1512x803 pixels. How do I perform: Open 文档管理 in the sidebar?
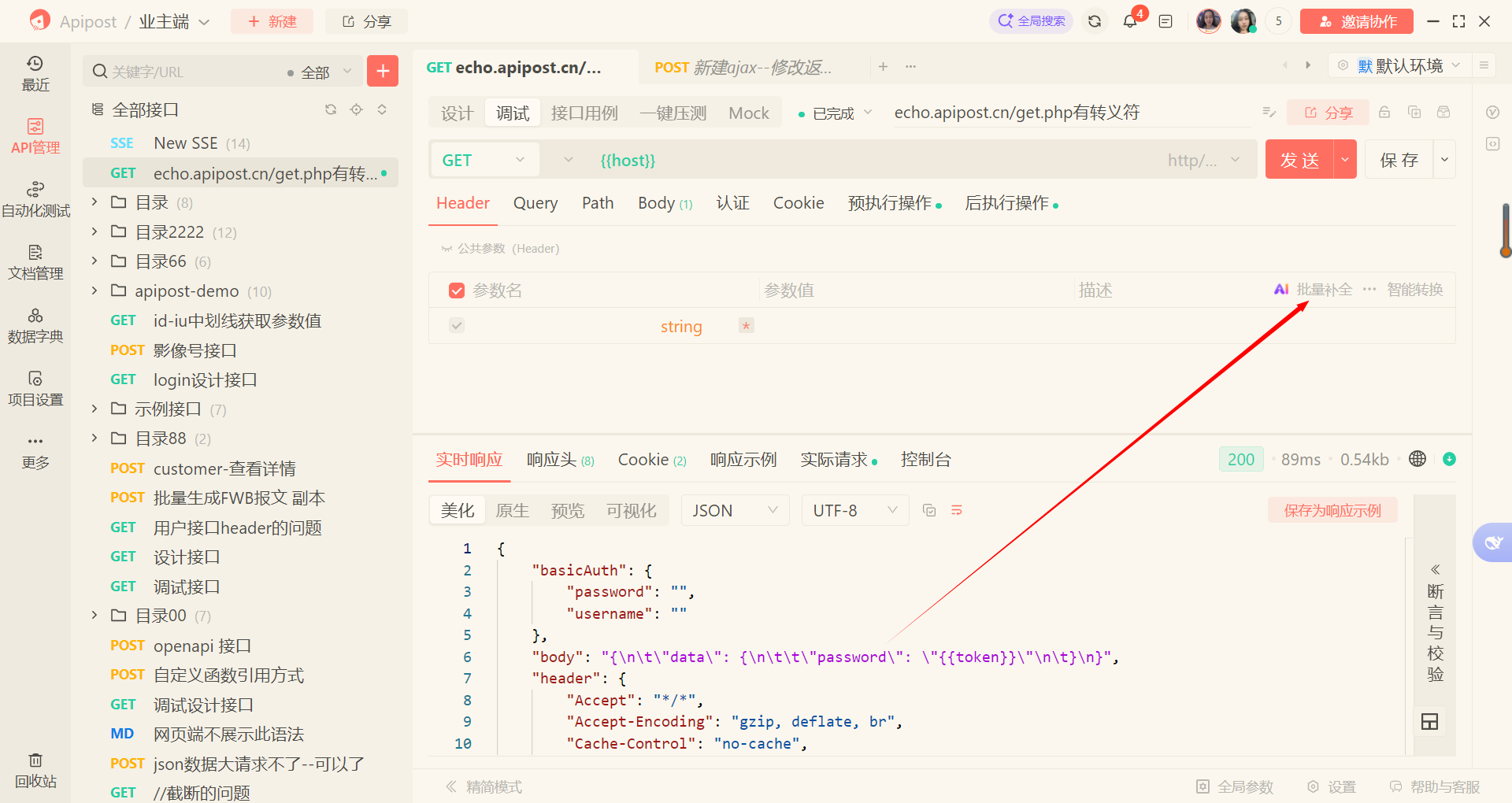35,262
